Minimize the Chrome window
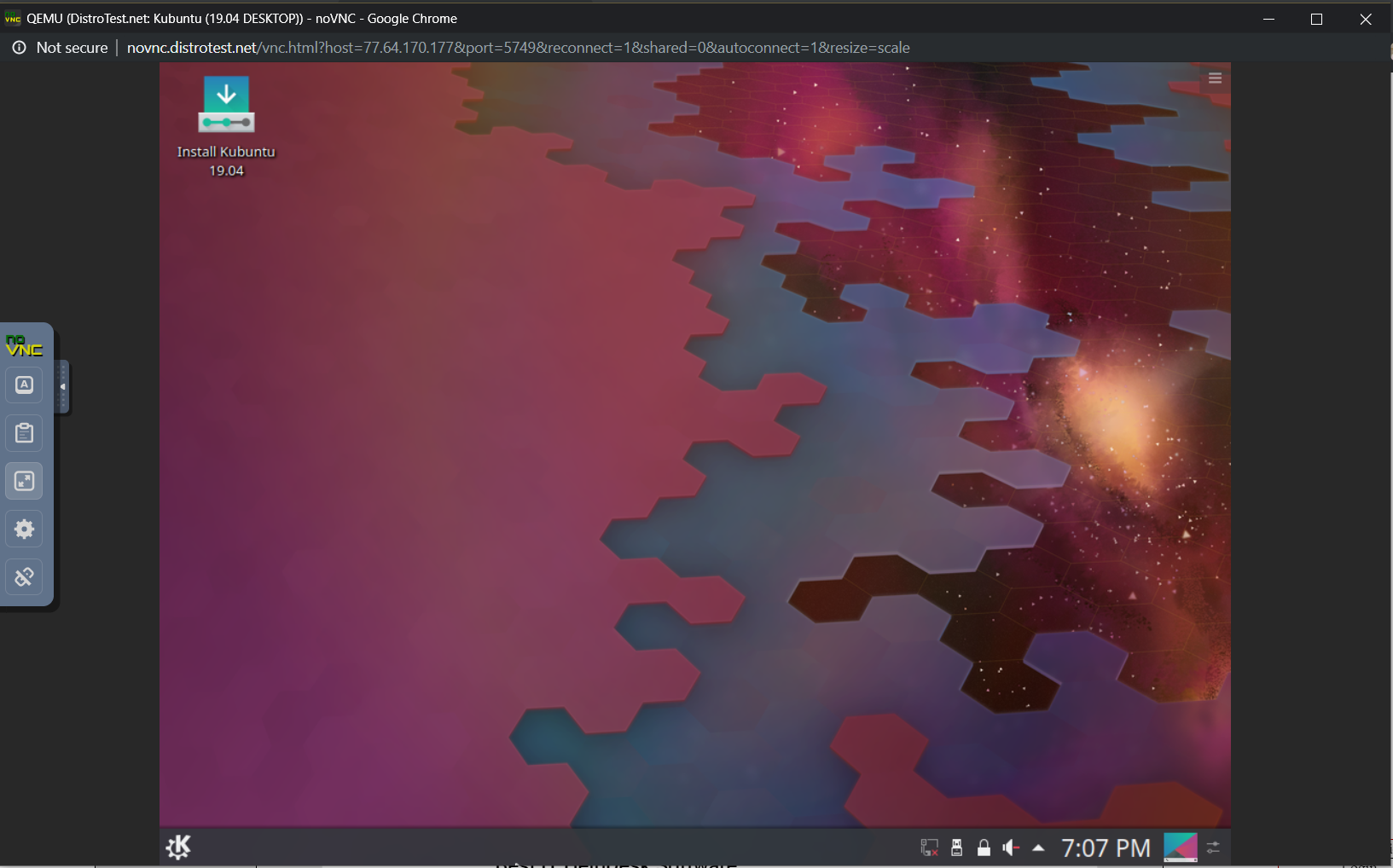 pos(1269,19)
